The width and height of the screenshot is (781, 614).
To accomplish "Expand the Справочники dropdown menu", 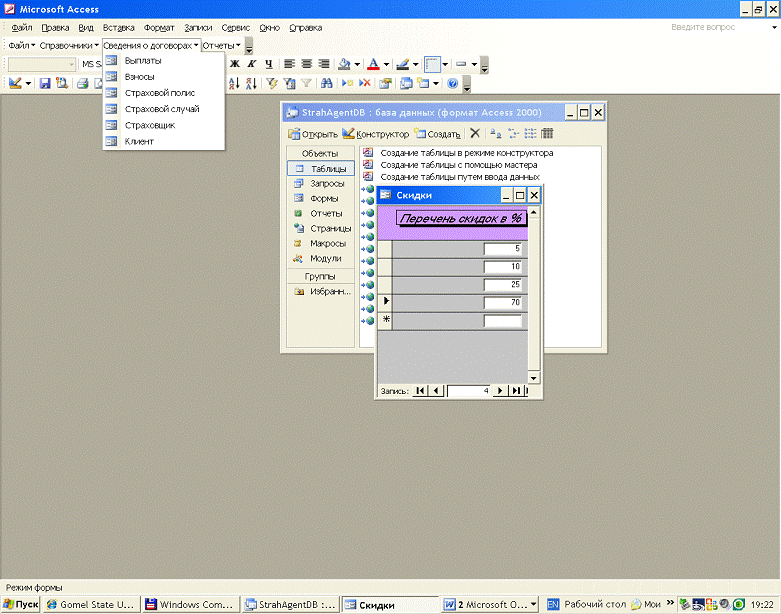I will (69, 46).
